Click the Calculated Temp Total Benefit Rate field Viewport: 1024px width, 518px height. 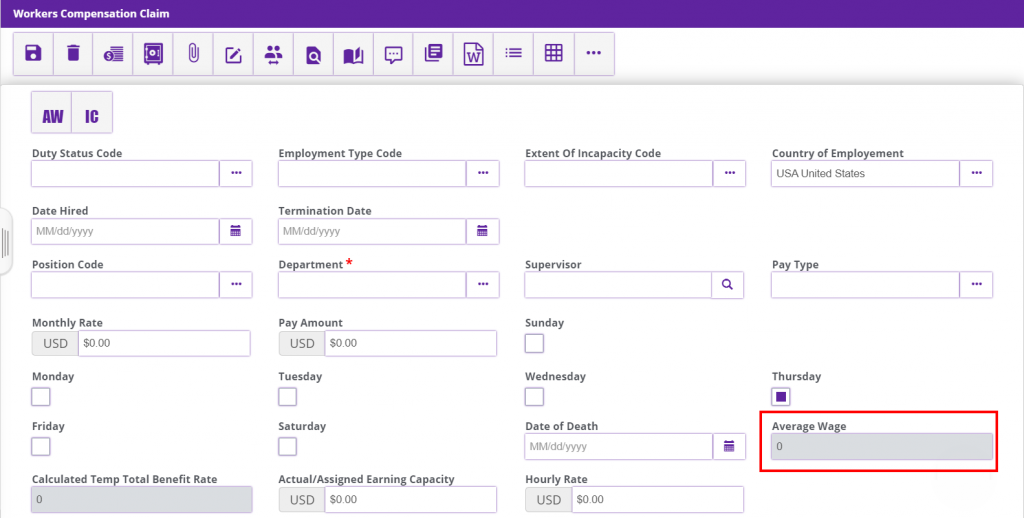142,500
